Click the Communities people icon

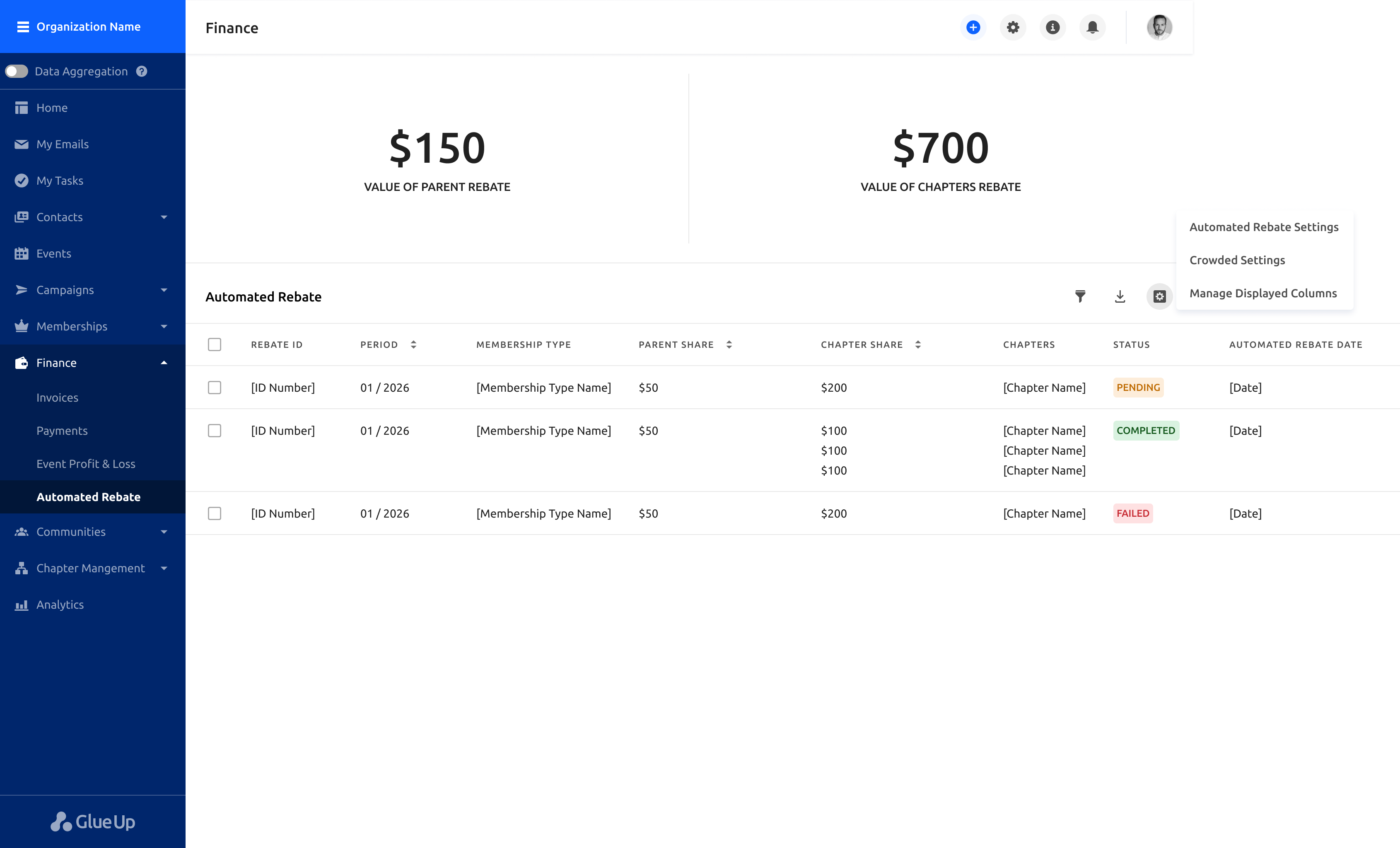click(x=22, y=532)
